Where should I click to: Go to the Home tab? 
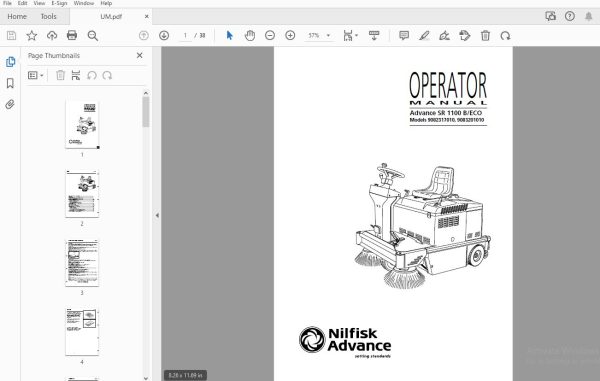[x=17, y=16]
